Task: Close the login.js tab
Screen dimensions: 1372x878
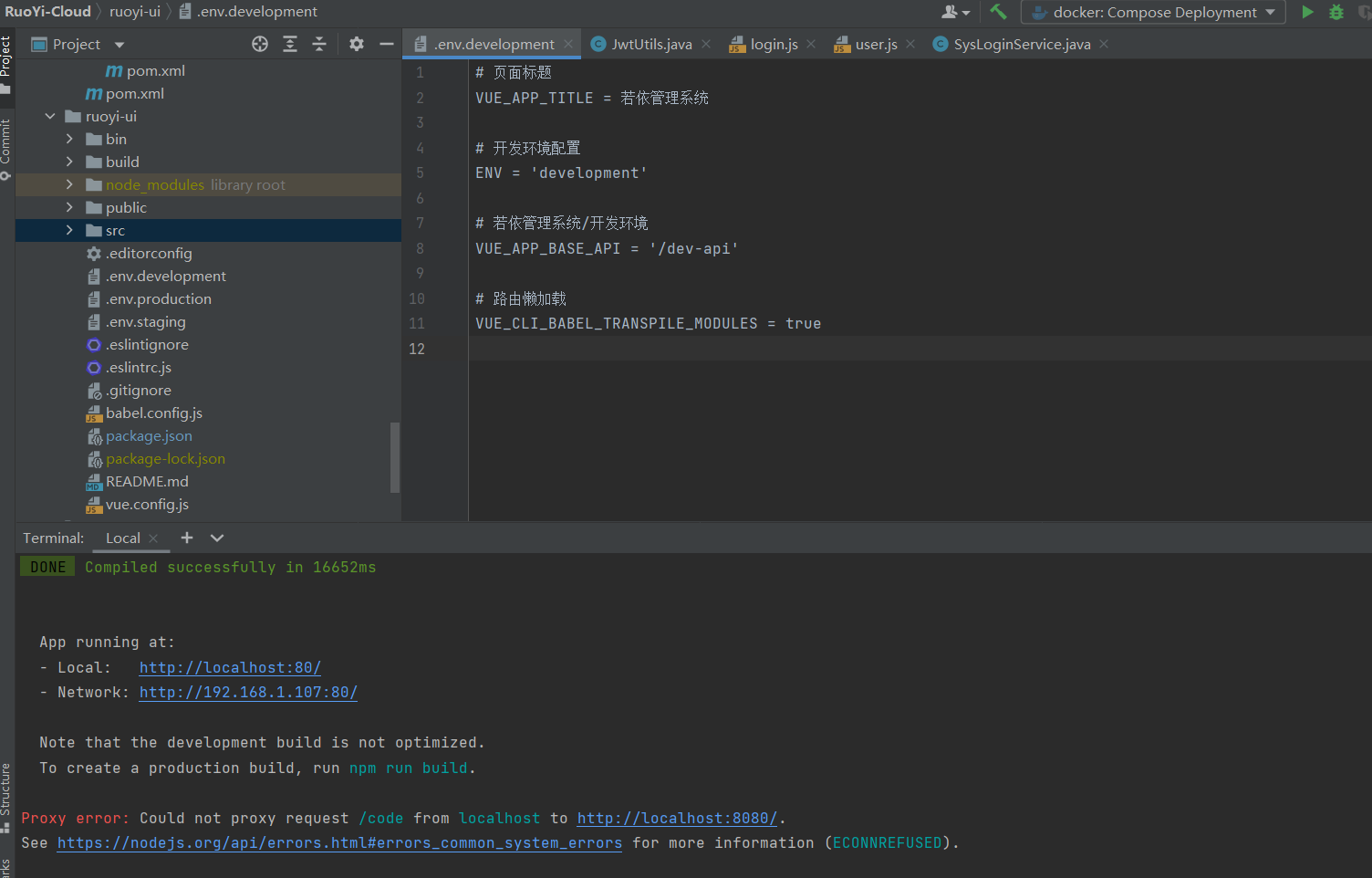Action: click(x=812, y=44)
